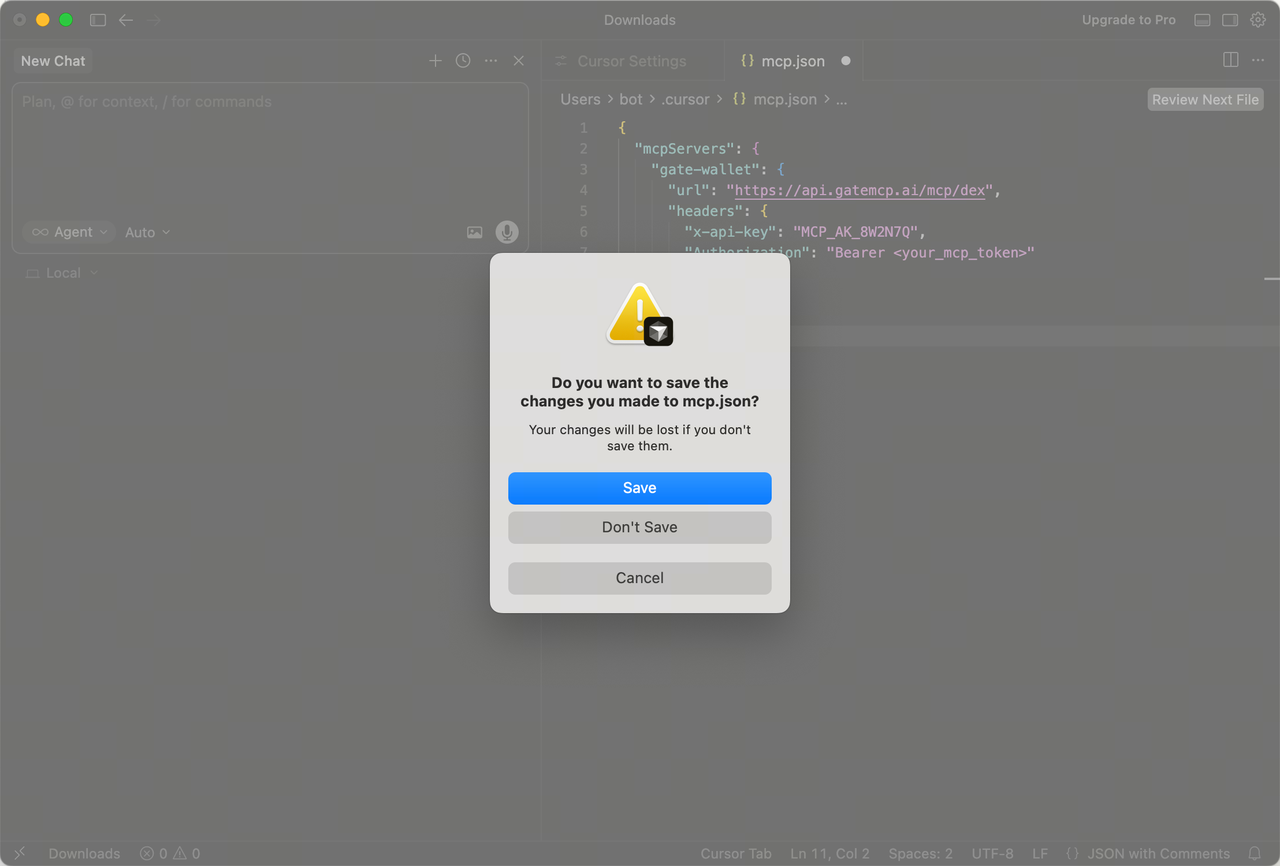Toggle the left sidebar panel icon

pyautogui.click(x=98, y=20)
